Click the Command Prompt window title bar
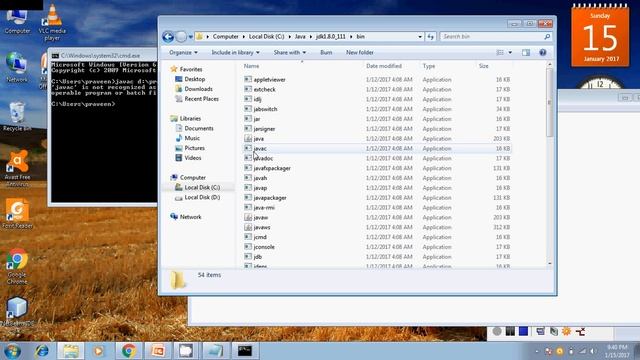This screenshot has height=360, width=640. [103, 55]
